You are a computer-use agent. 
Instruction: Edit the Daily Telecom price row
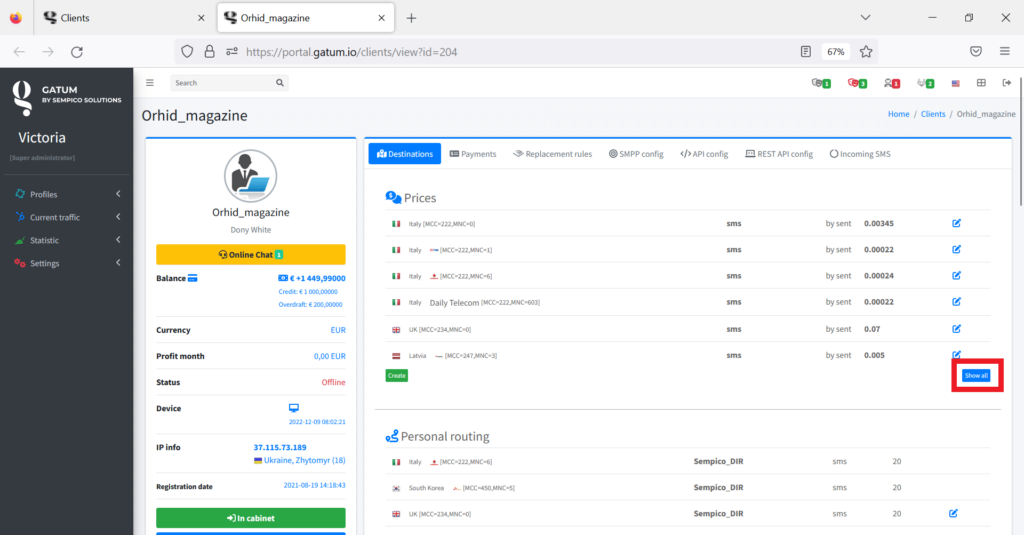(956, 302)
